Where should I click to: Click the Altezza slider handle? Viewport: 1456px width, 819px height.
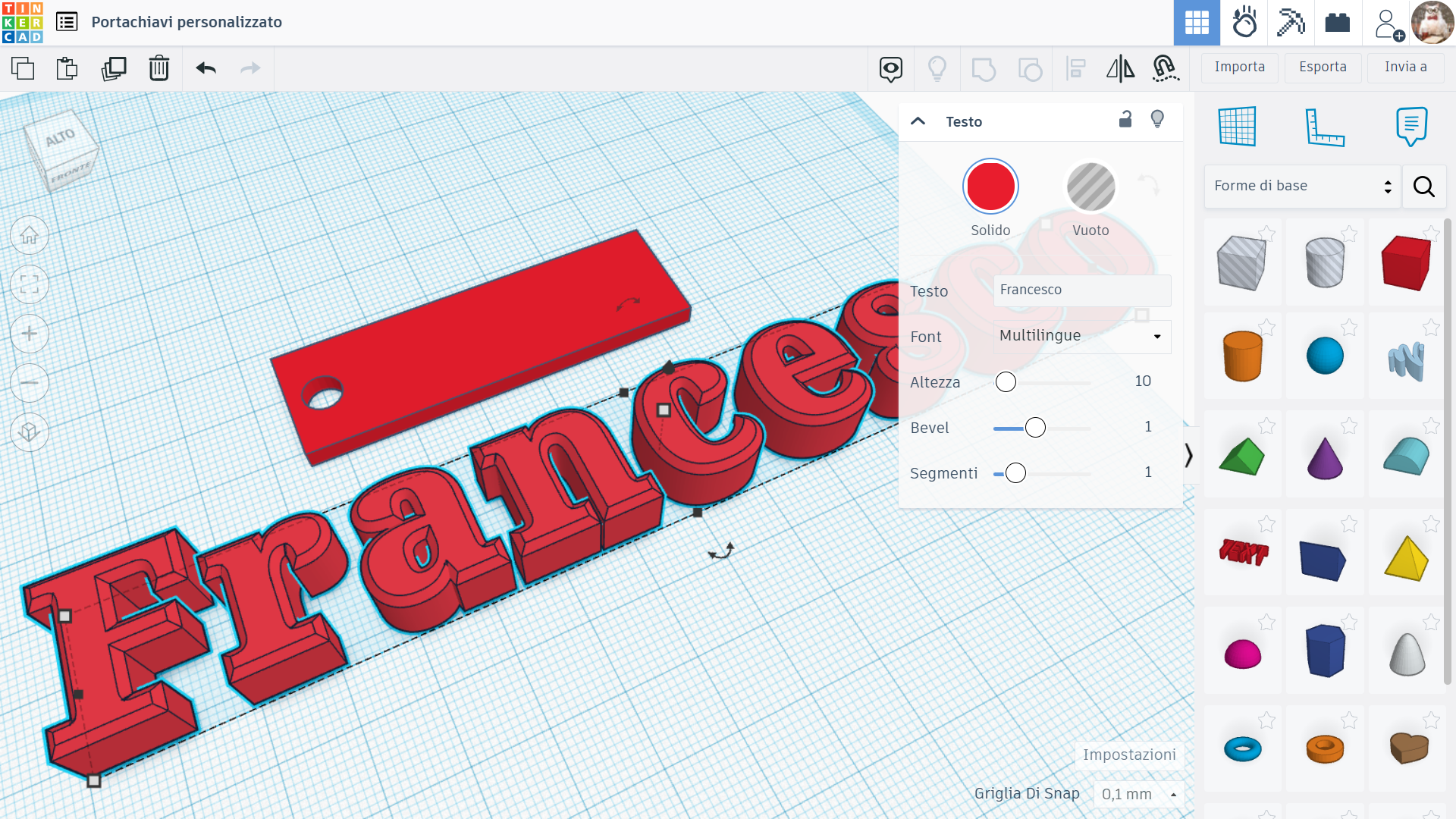pyautogui.click(x=1006, y=382)
